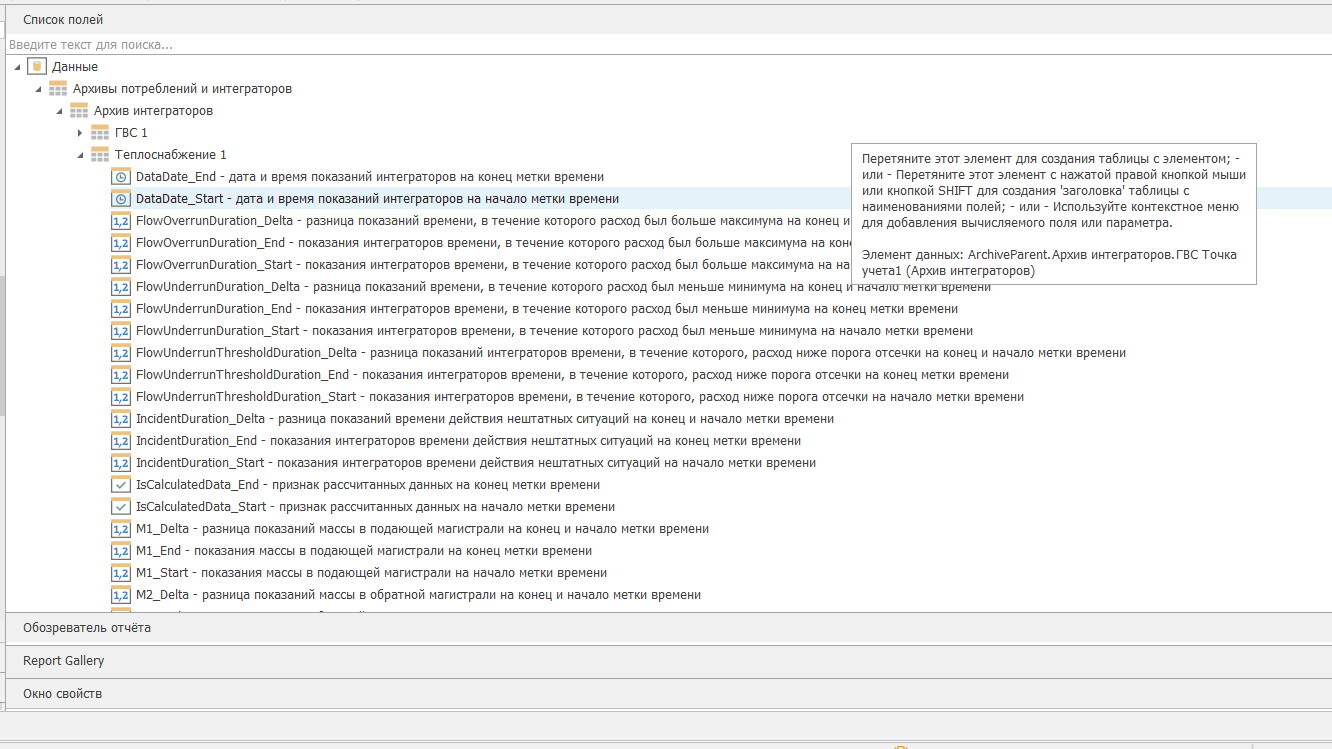
Task: Select M1_End field text
Action: [364, 550]
